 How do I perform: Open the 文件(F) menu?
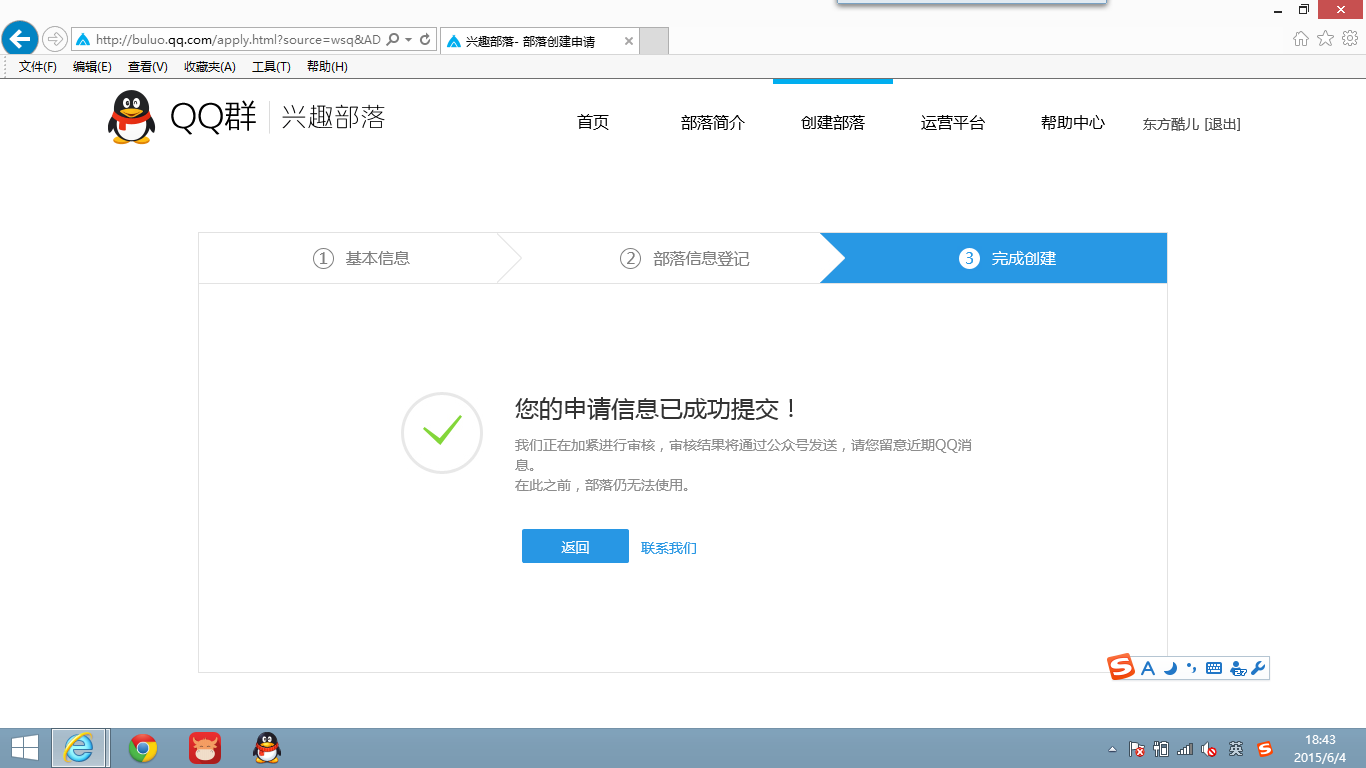(38, 67)
